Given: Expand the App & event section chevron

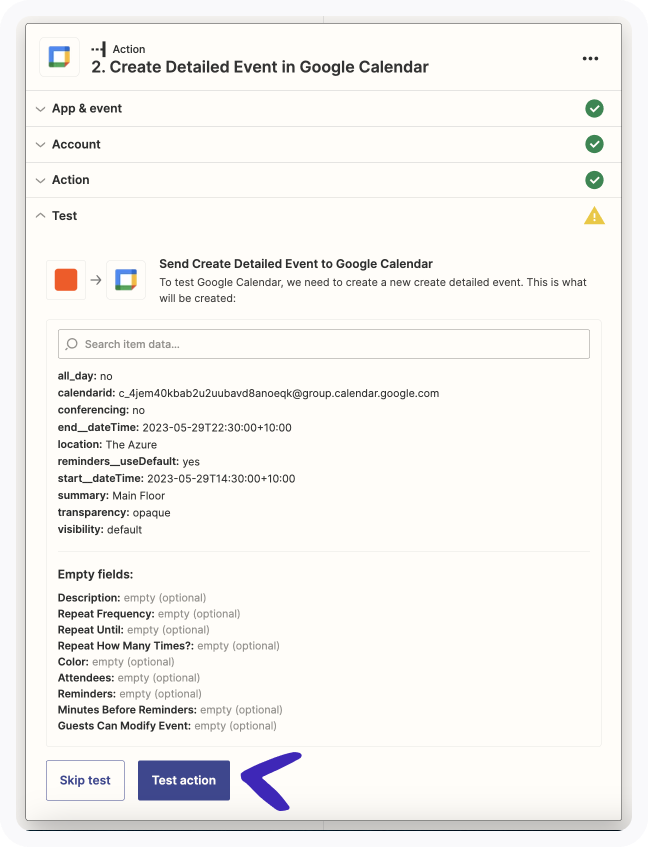Looking at the screenshot, I should [40, 109].
